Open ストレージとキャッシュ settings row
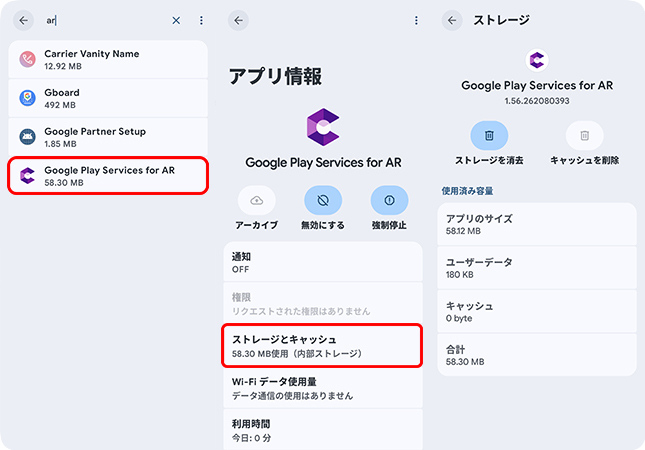Screen dimensions: 645x450 click(x=323, y=346)
